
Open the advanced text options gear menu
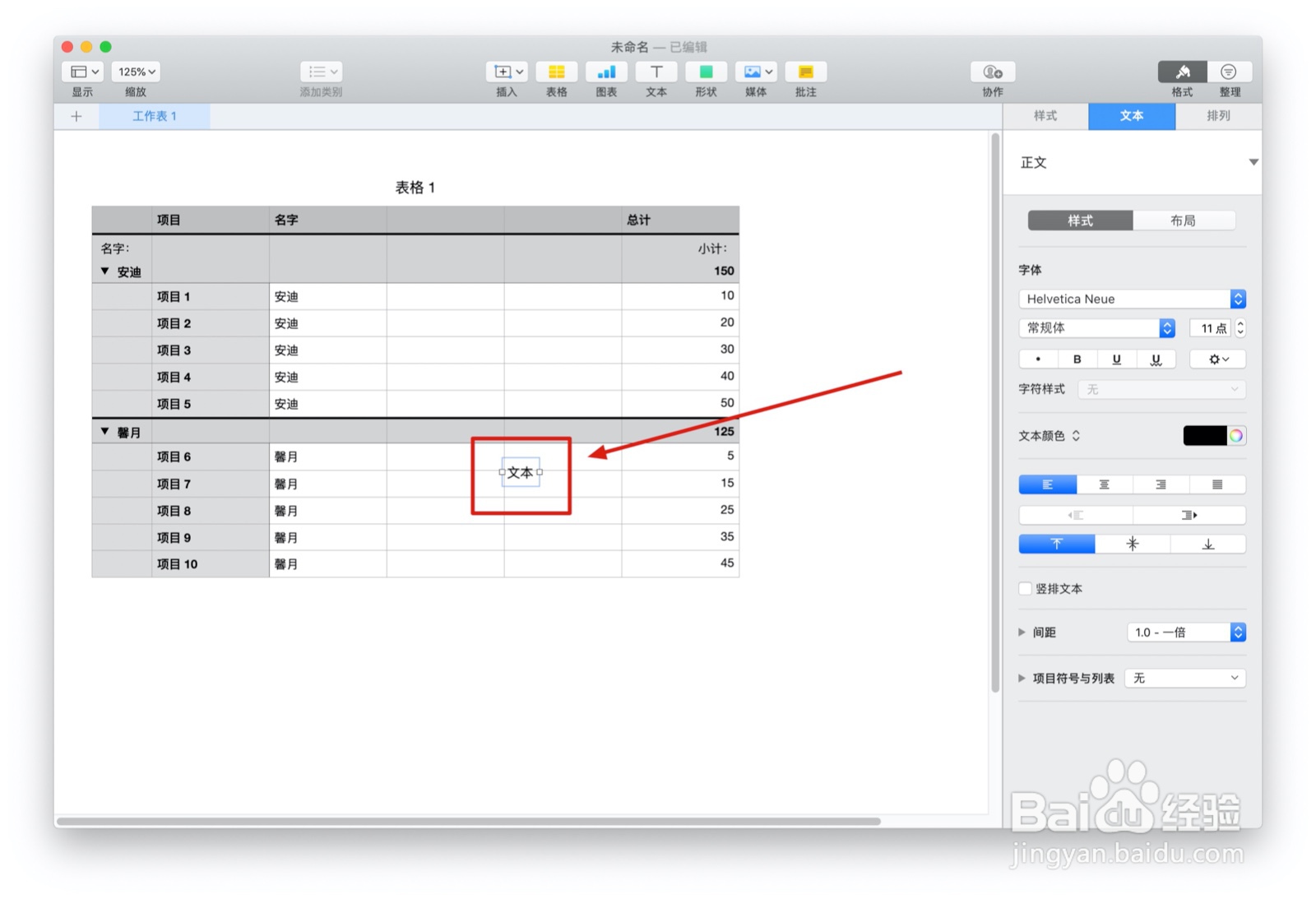[x=1218, y=359]
